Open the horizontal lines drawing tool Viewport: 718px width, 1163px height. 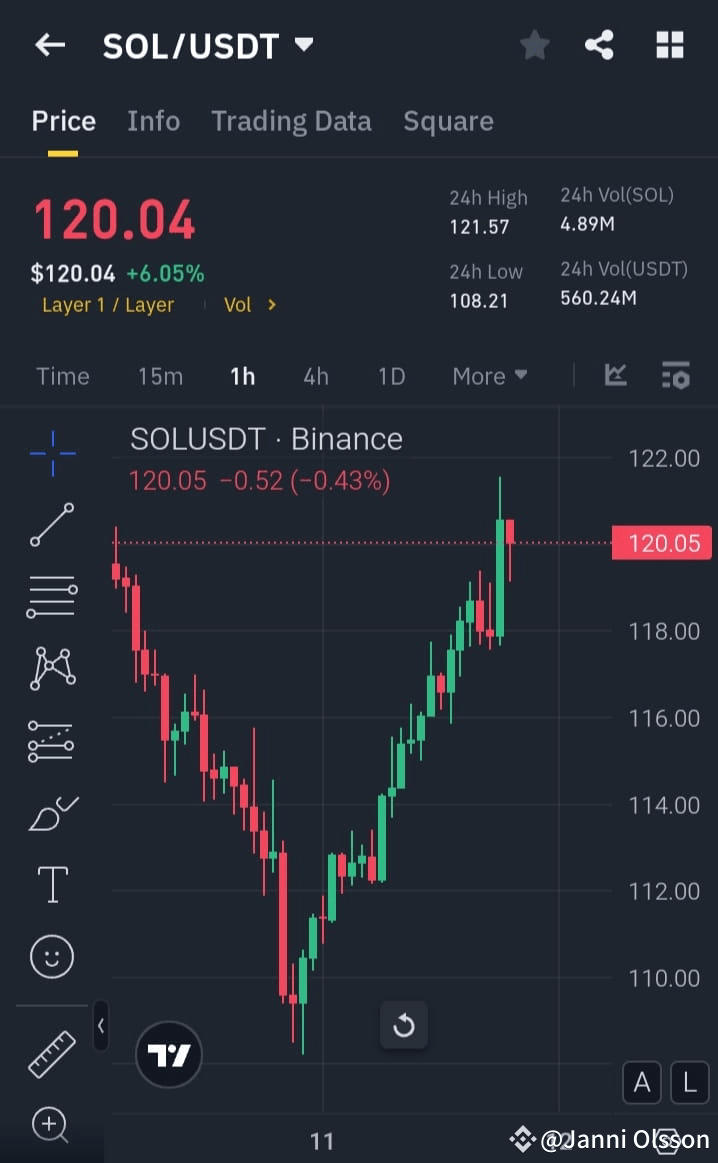[x=51, y=597]
